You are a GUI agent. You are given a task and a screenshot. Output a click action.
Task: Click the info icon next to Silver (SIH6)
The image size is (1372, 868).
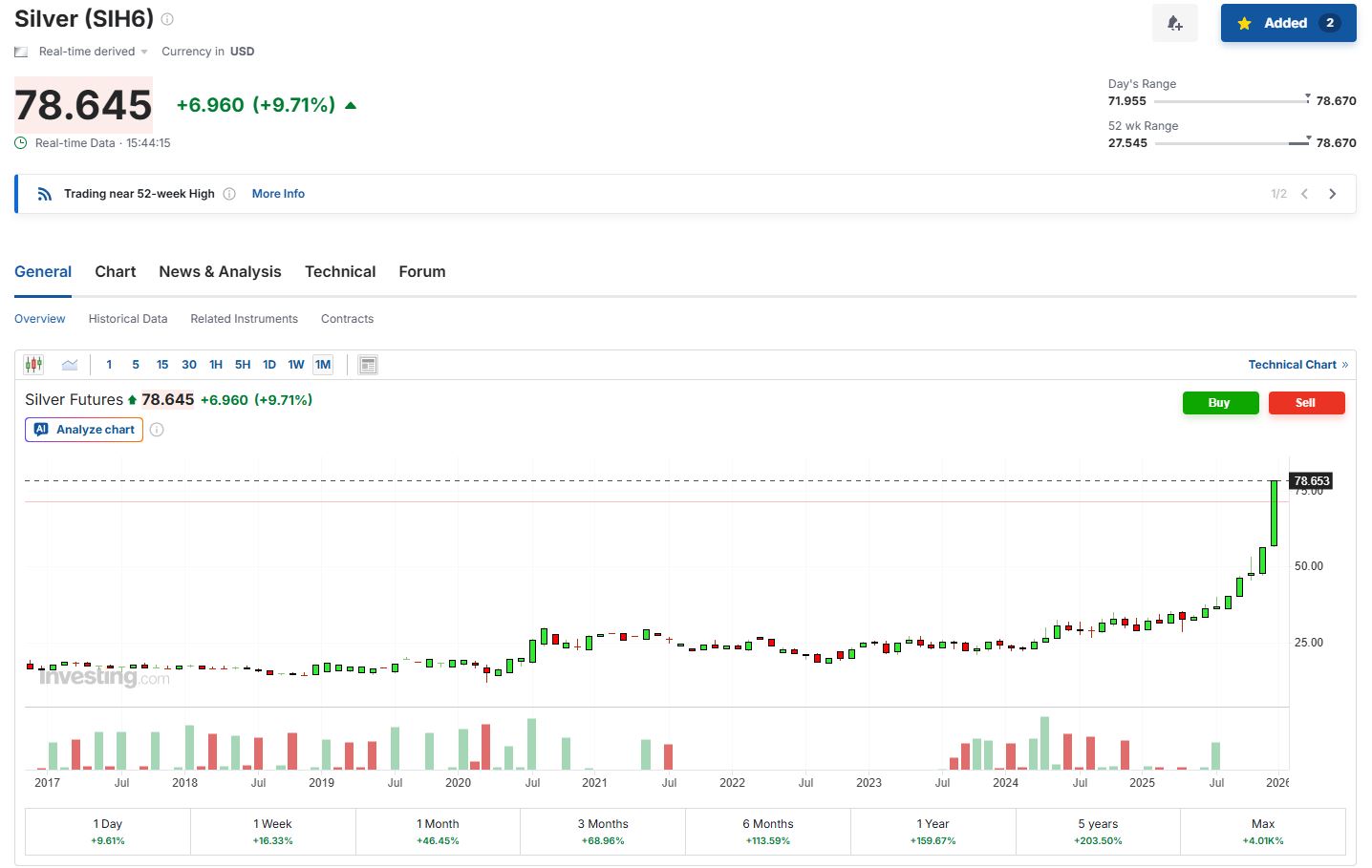click(x=167, y=19)
